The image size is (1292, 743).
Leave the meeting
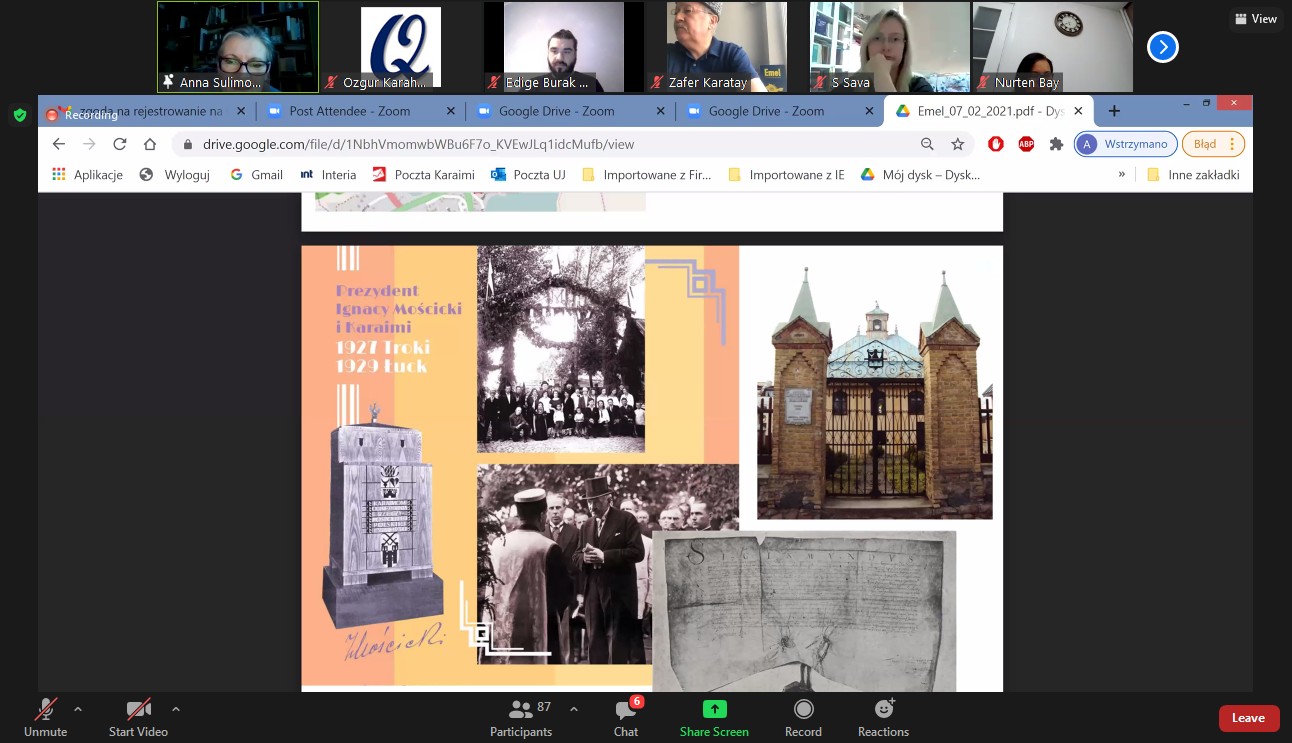click(1248, 718)
